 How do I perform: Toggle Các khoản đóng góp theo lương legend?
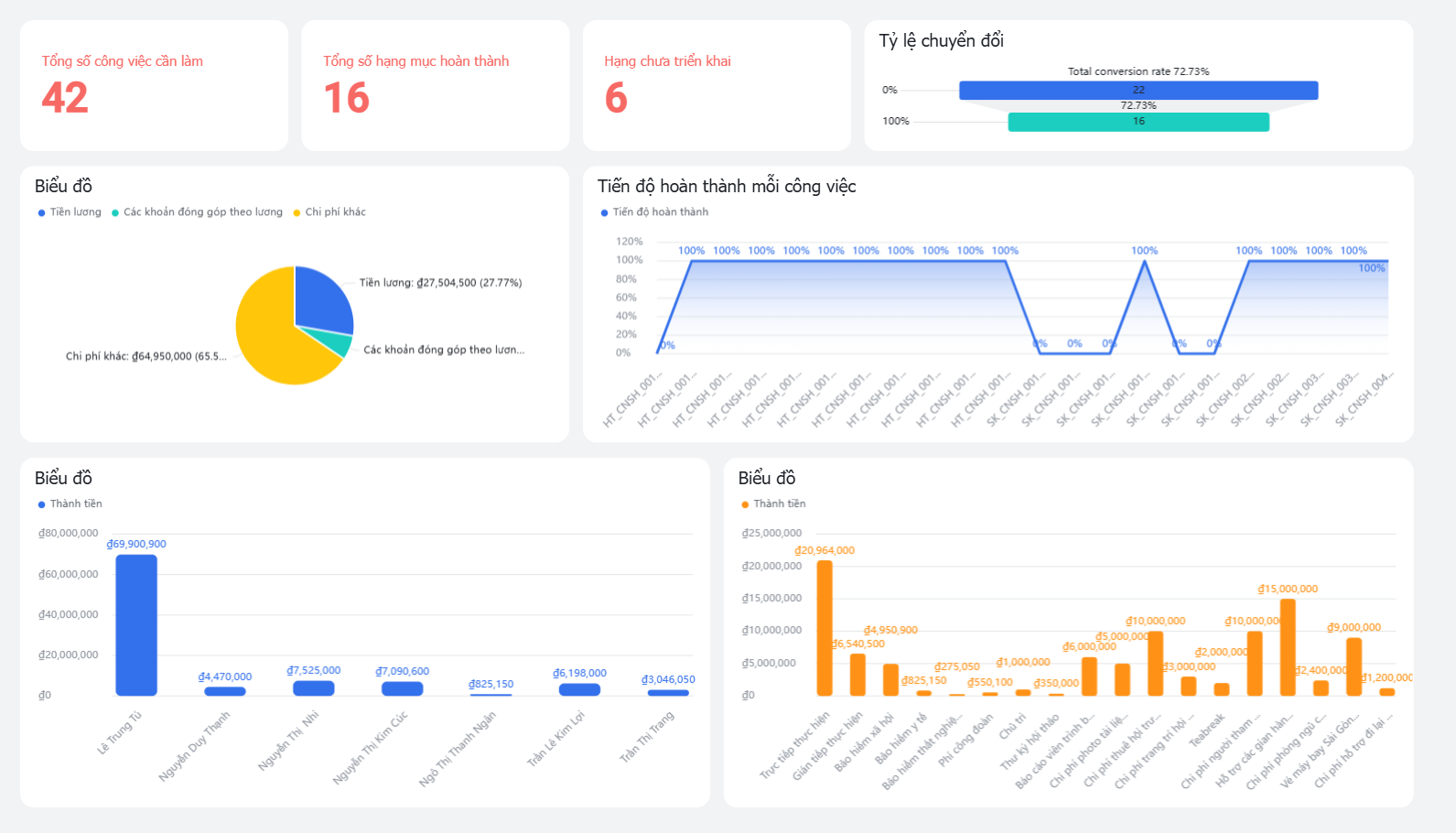(x=197, y=212)
